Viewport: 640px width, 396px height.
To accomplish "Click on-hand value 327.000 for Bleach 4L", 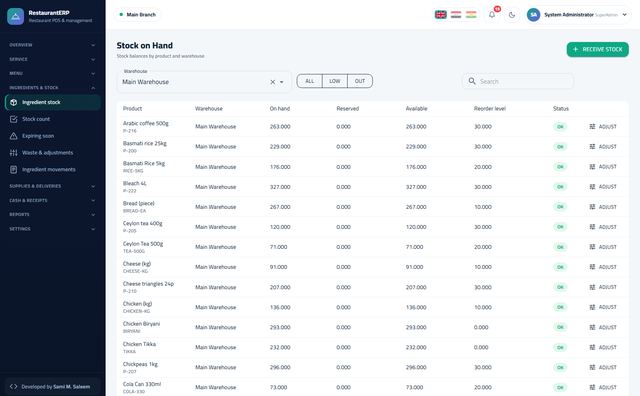I will (280, 187).
